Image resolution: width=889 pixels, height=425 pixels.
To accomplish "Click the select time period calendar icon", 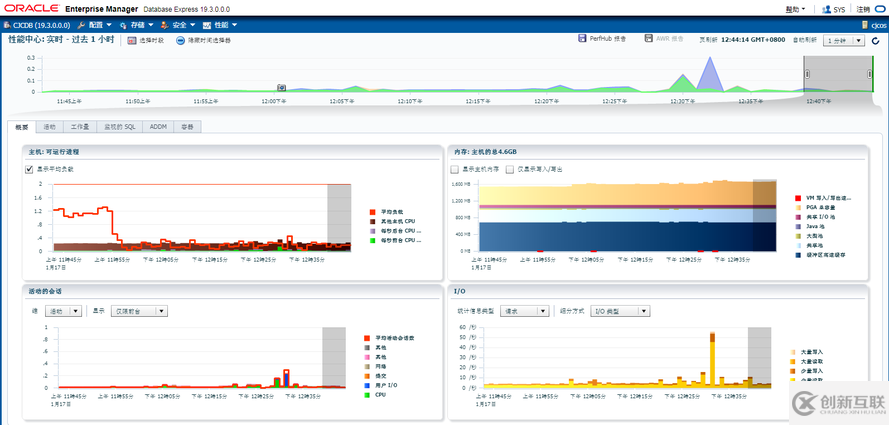I will point(131,40).
